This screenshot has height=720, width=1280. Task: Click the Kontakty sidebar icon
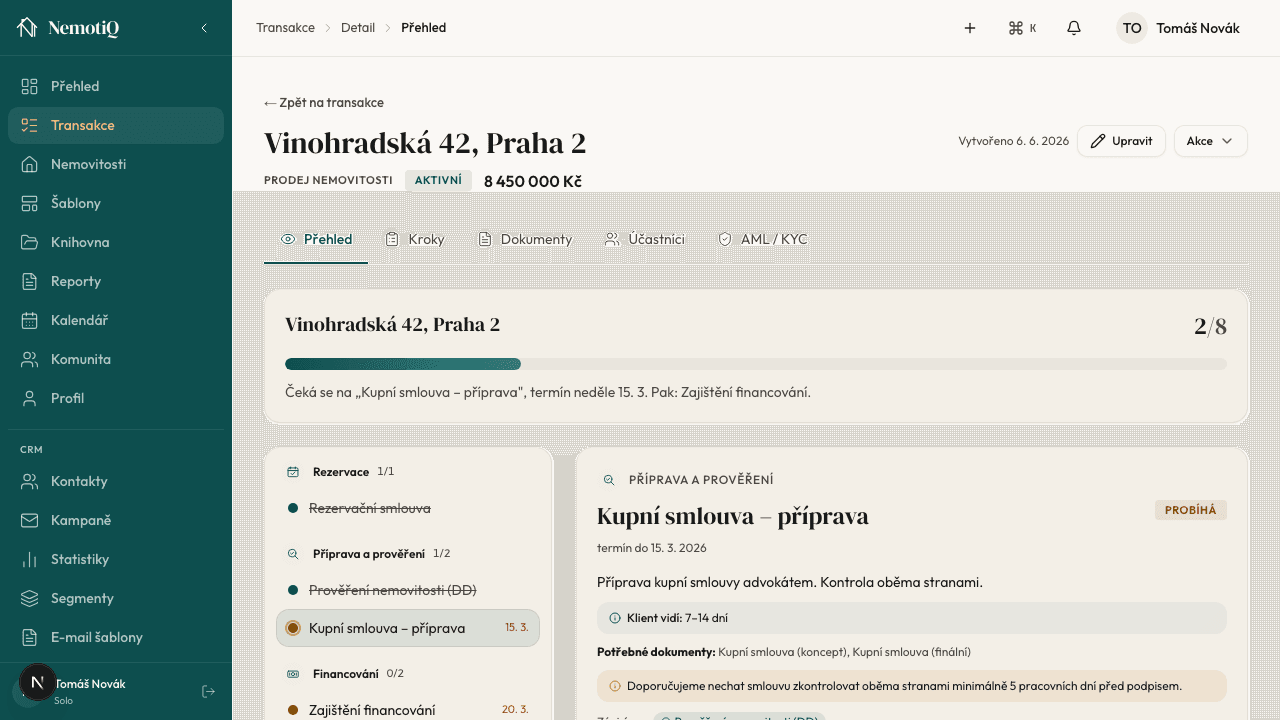30,481
